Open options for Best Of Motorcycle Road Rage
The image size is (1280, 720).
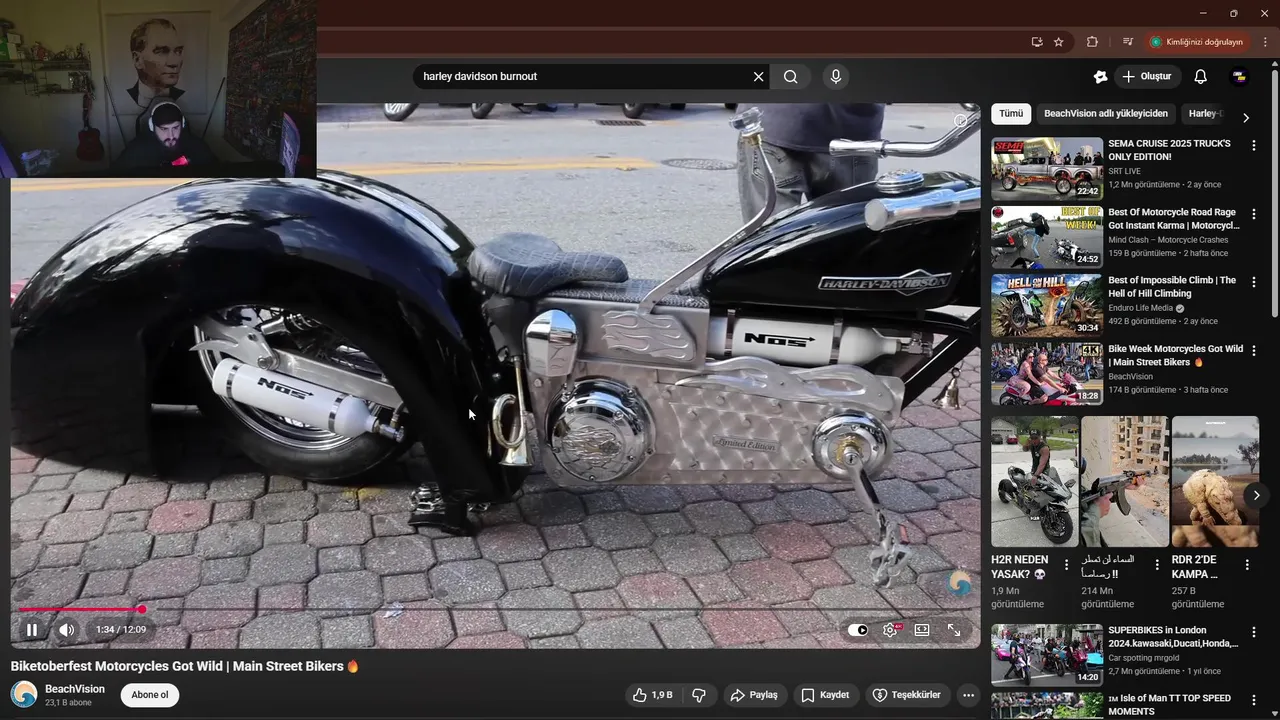pos(1254,214)
